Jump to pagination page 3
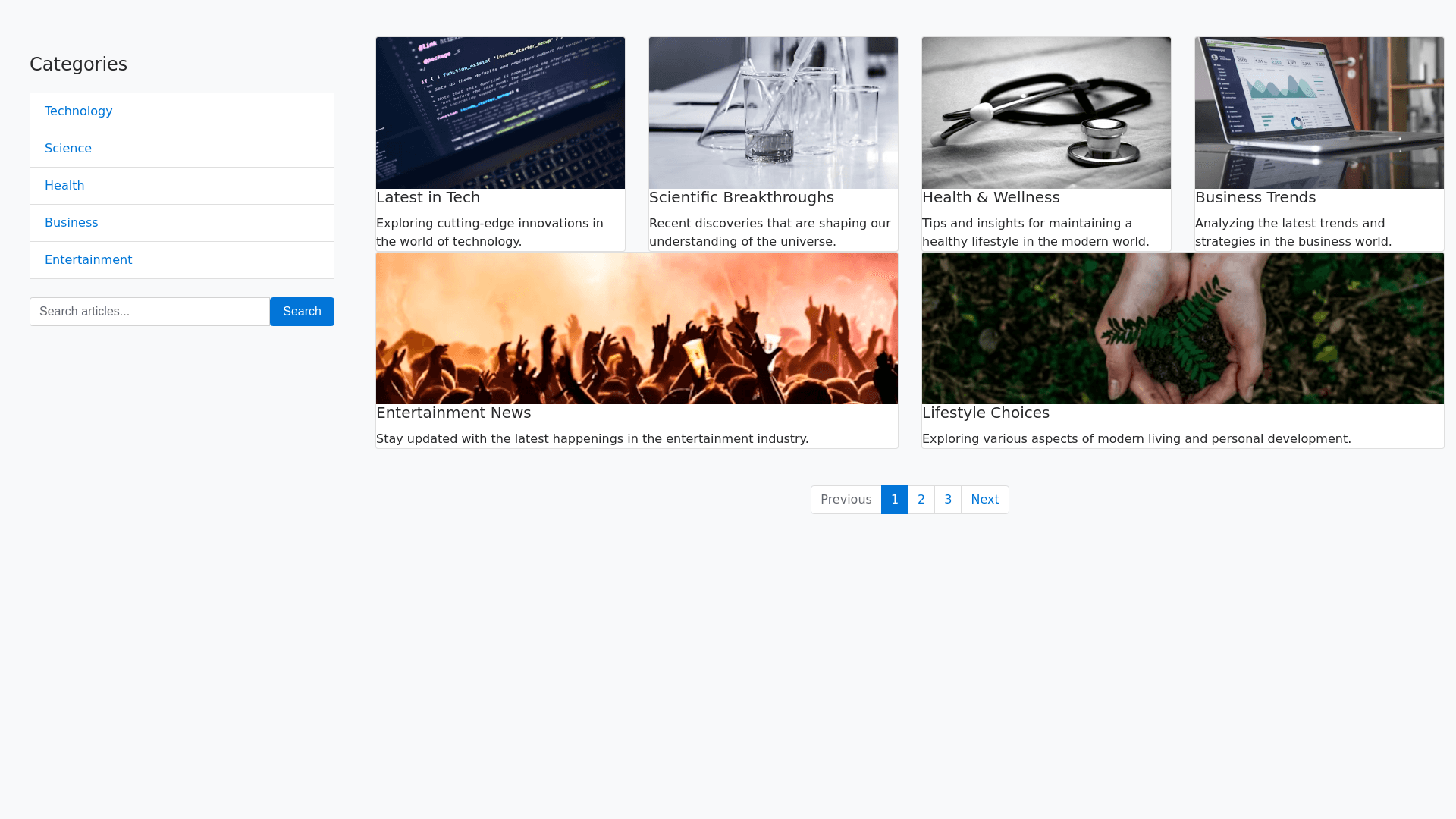The height and width of the screenshot is (819, 1456). click(948, 500)
